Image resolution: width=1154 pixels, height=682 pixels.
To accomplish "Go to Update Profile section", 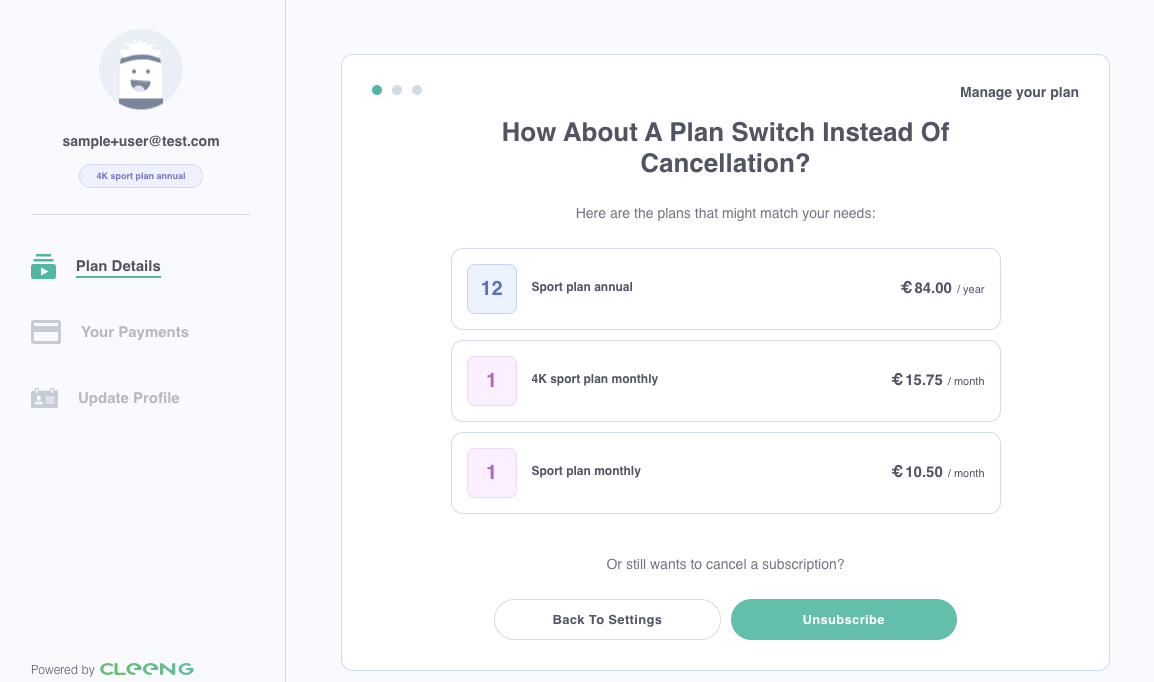I will tap(129, 398).
